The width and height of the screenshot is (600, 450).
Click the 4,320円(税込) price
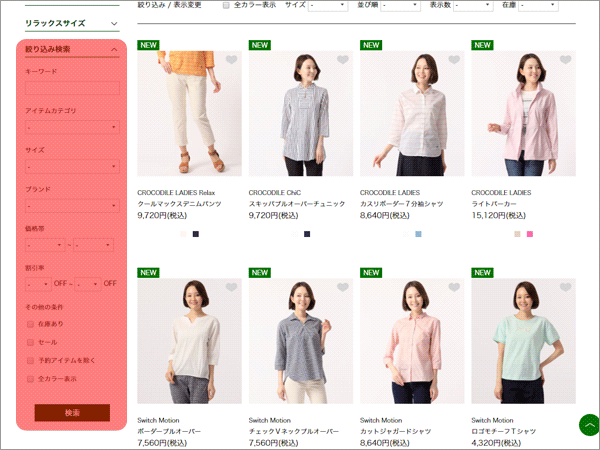pos(496,443)
